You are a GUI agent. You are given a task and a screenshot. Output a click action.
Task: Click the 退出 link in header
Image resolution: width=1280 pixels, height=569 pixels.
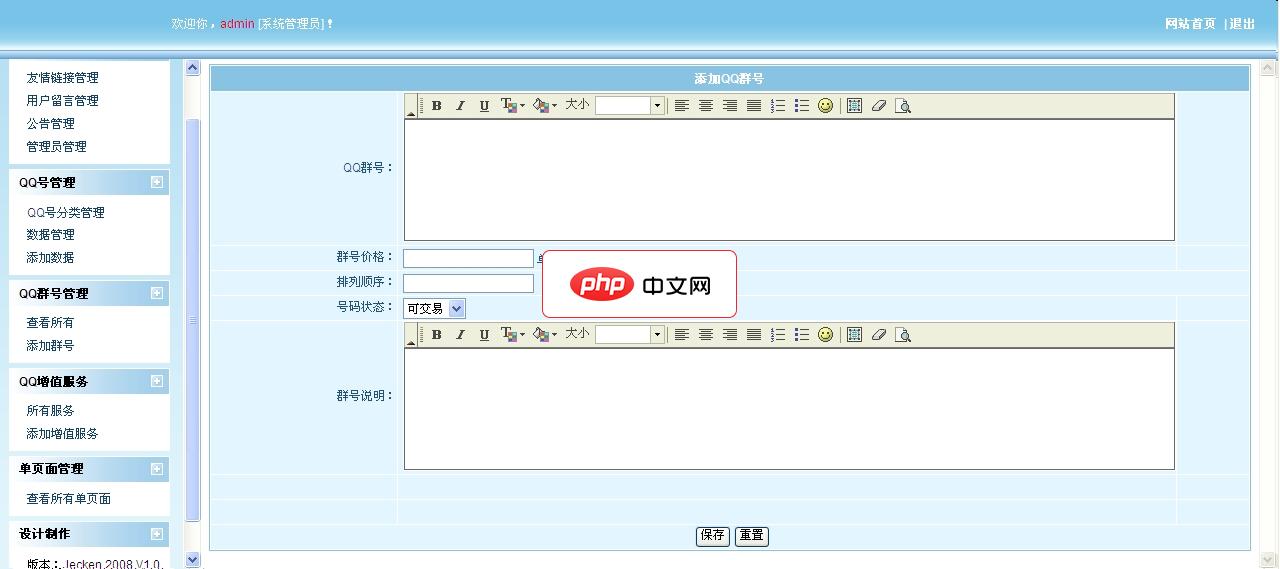pos(1242,24)
